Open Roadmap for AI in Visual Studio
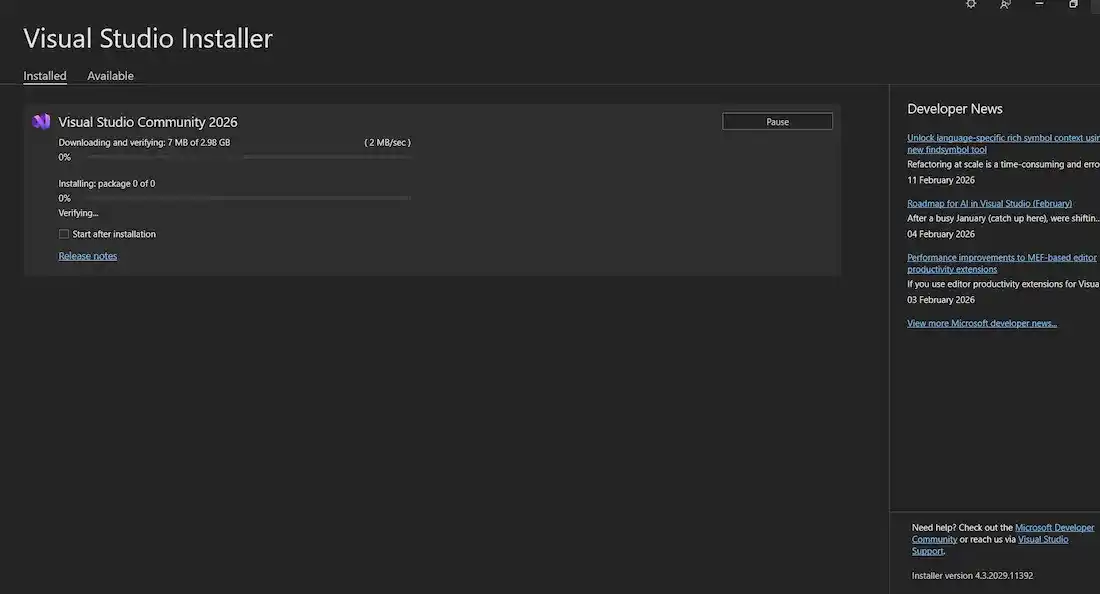 tap(989, 203)
